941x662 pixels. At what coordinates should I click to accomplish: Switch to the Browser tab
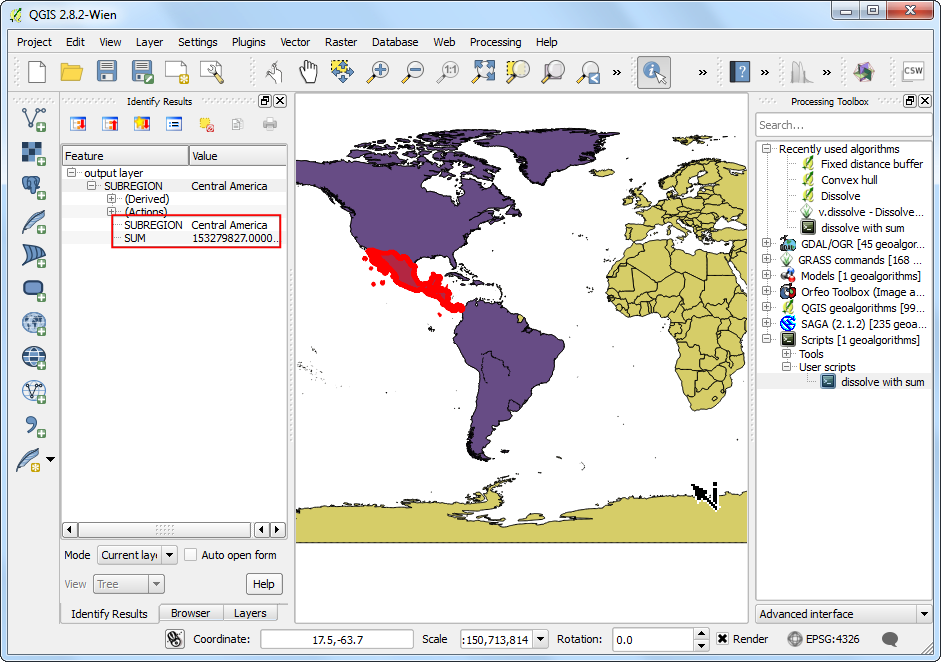click(190, 613)
